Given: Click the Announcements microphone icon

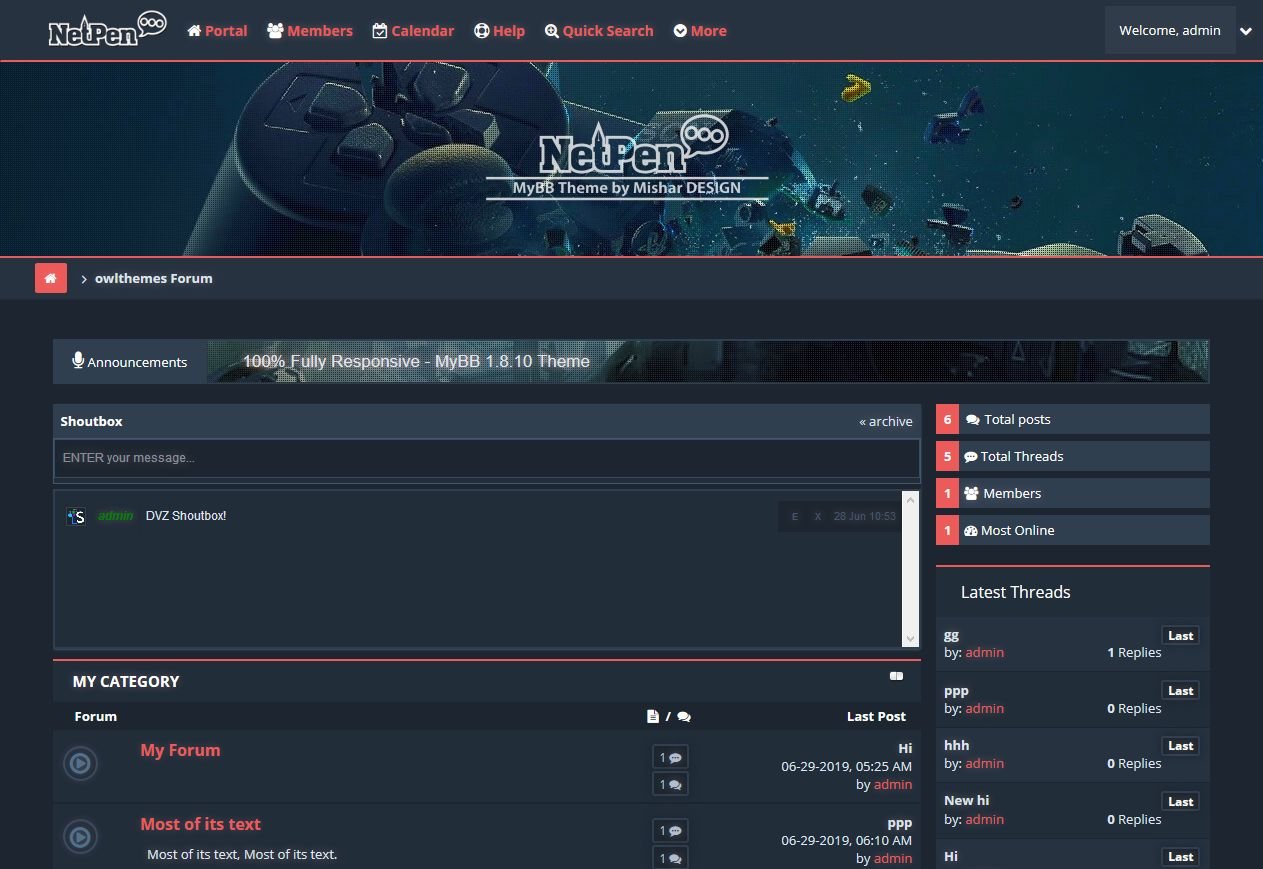Looking at the screenshot, I should coord(78,360).
